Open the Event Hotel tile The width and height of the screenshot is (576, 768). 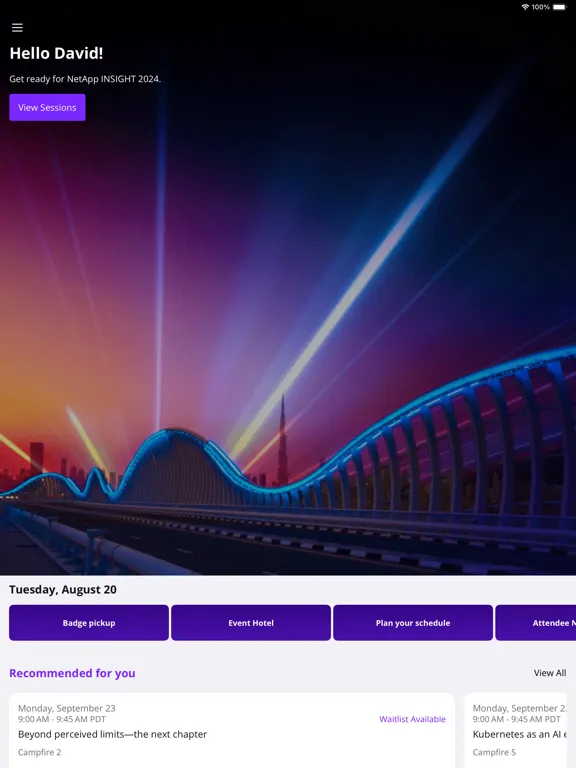click(251, 623)
